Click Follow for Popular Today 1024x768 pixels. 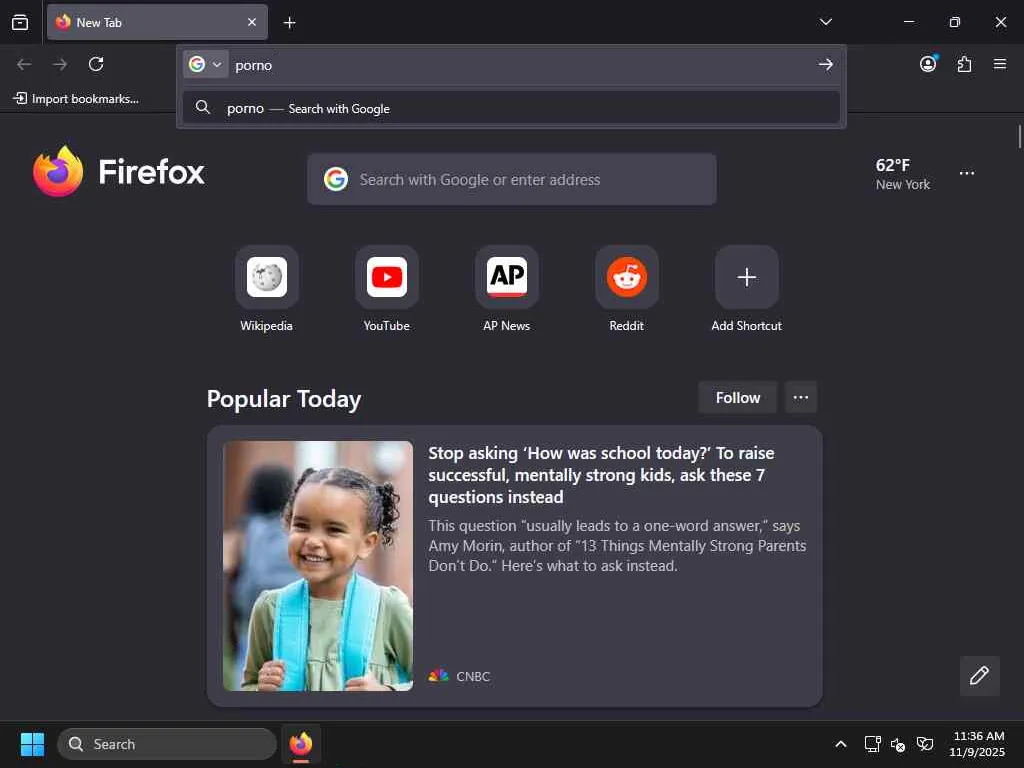pos(737,398)
